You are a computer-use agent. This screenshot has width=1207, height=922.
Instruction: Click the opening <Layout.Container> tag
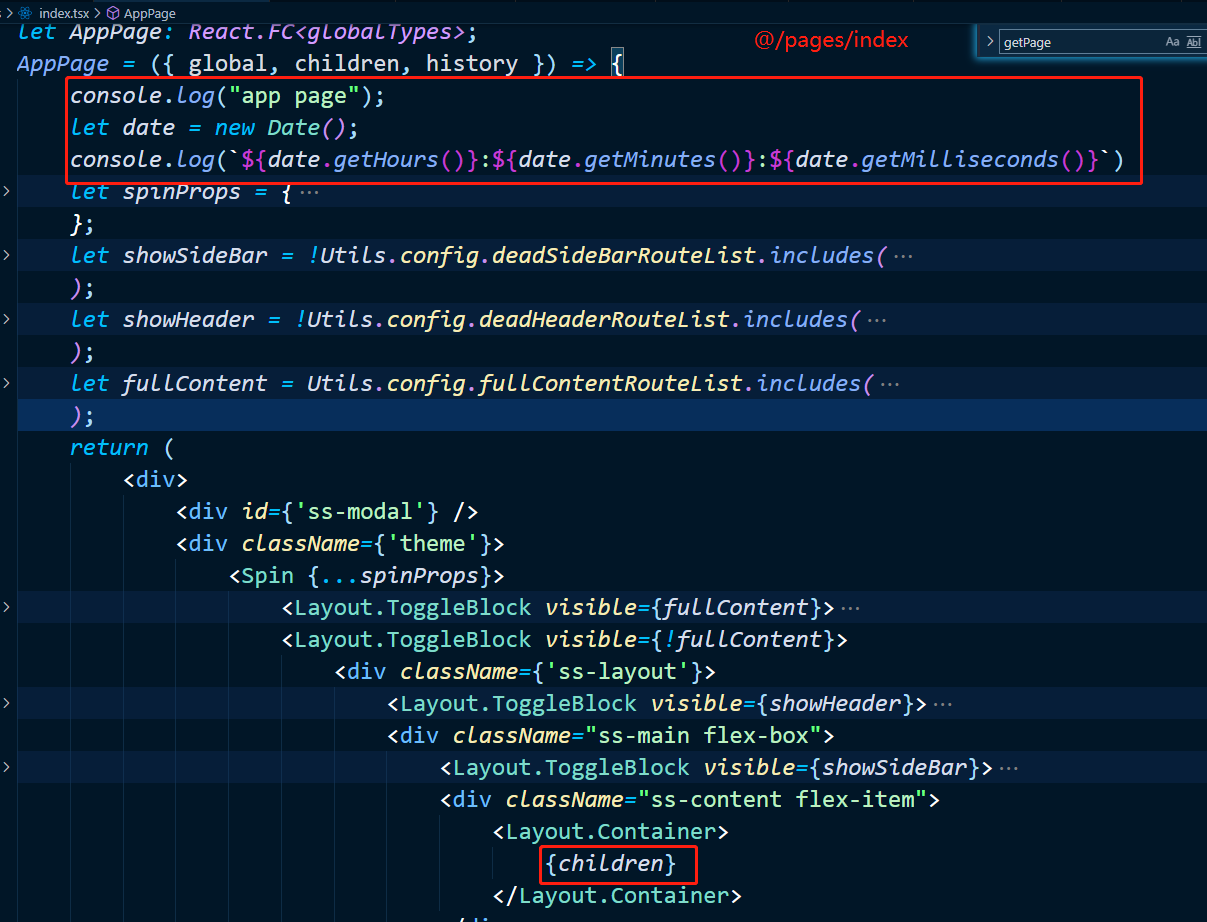611,831
